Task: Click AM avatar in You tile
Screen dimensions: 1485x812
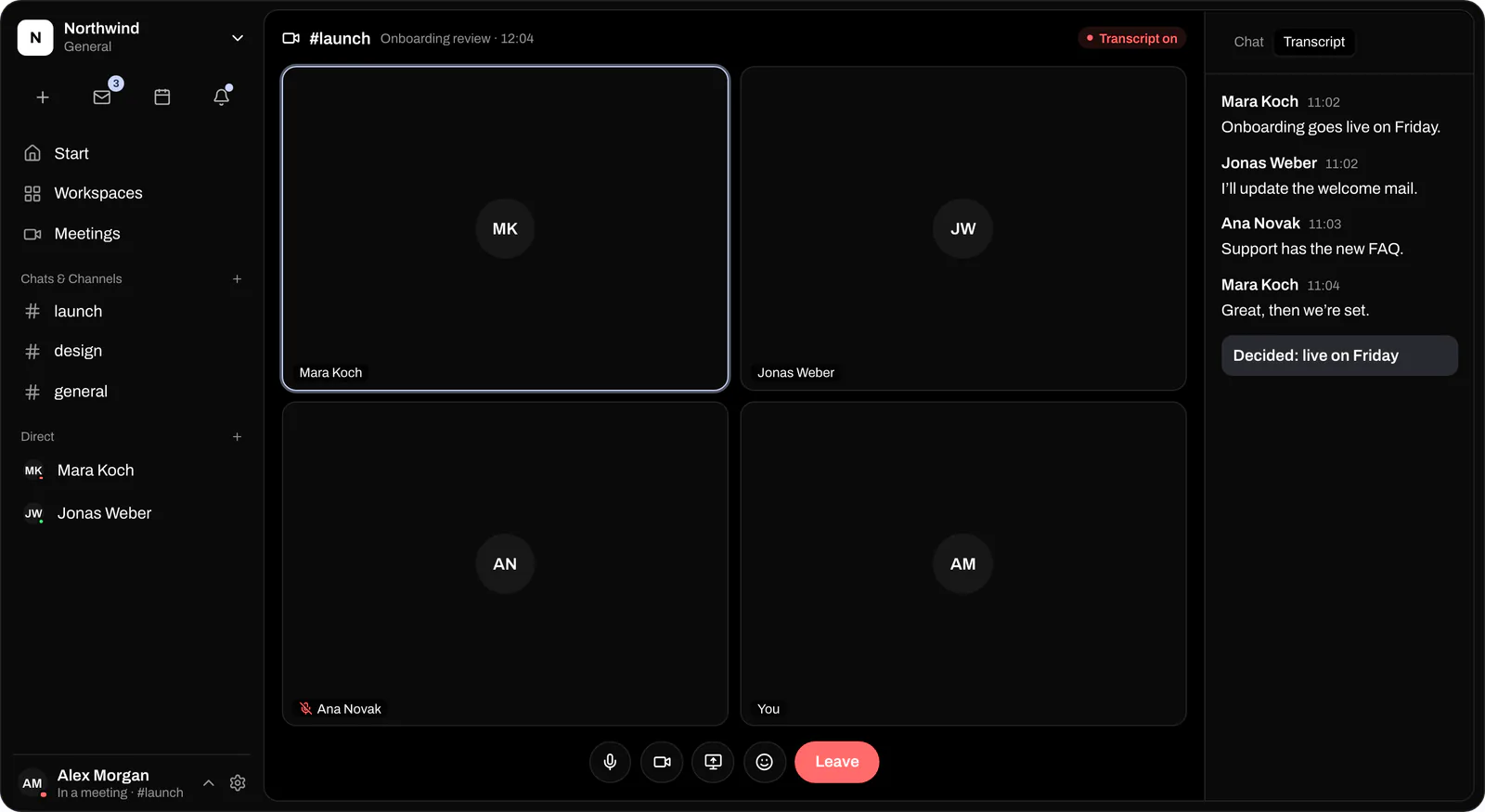Action: [x=963, y=563]
